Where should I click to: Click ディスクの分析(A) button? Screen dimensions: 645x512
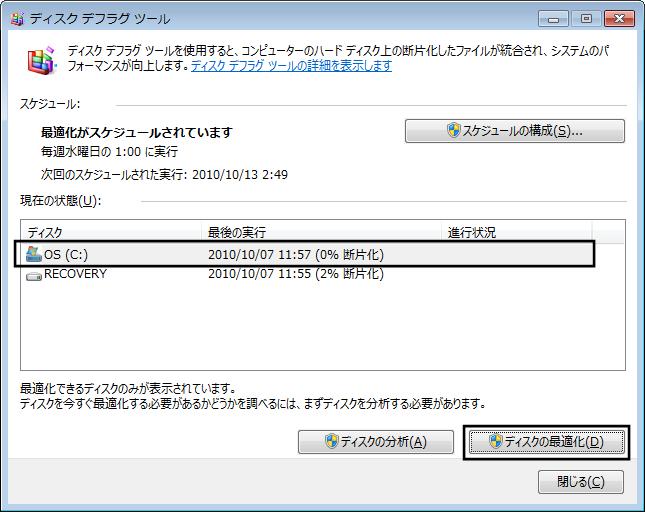point(376,442)
